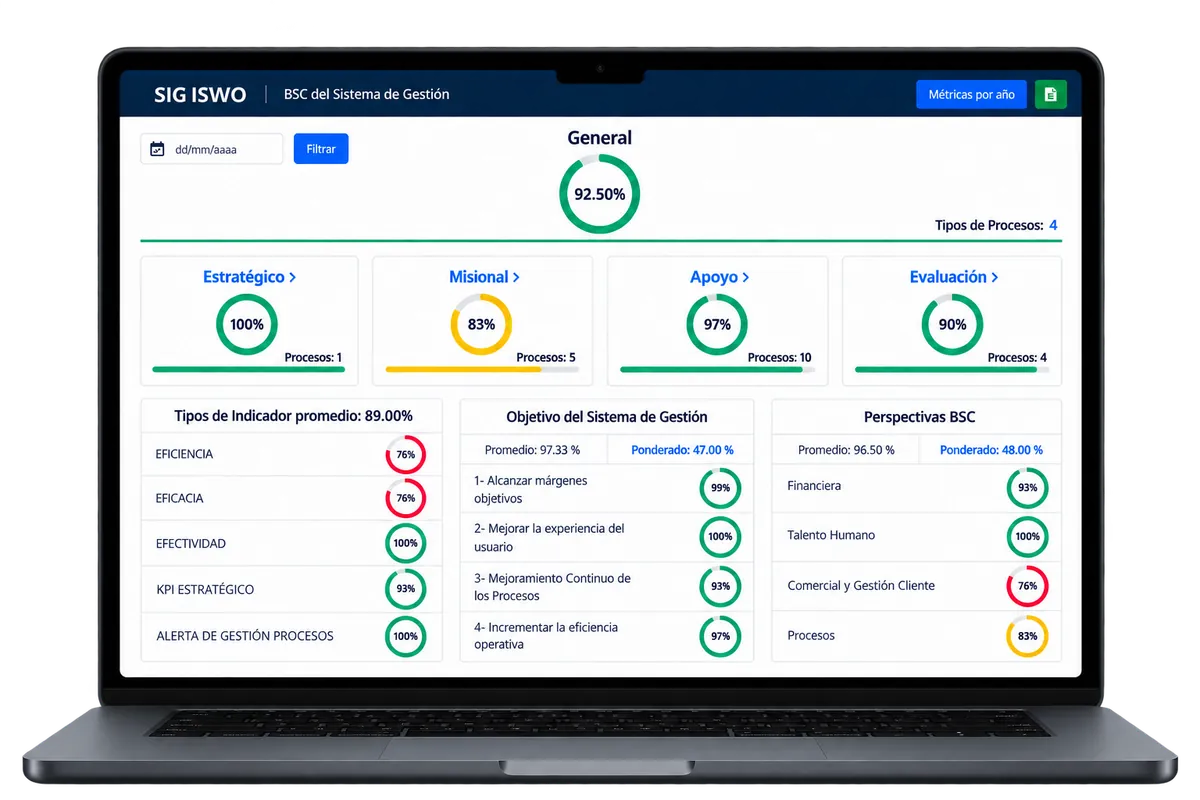1200x800 pixels.
Task: Focus the dd/mm/aaaa date input
Action: pyautogui.click(x=212, y=149)
